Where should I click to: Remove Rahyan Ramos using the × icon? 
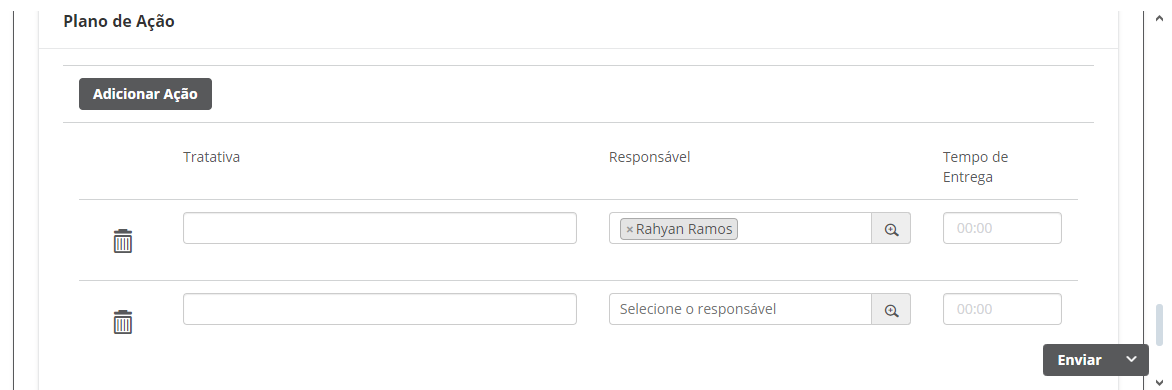(629, 229)
